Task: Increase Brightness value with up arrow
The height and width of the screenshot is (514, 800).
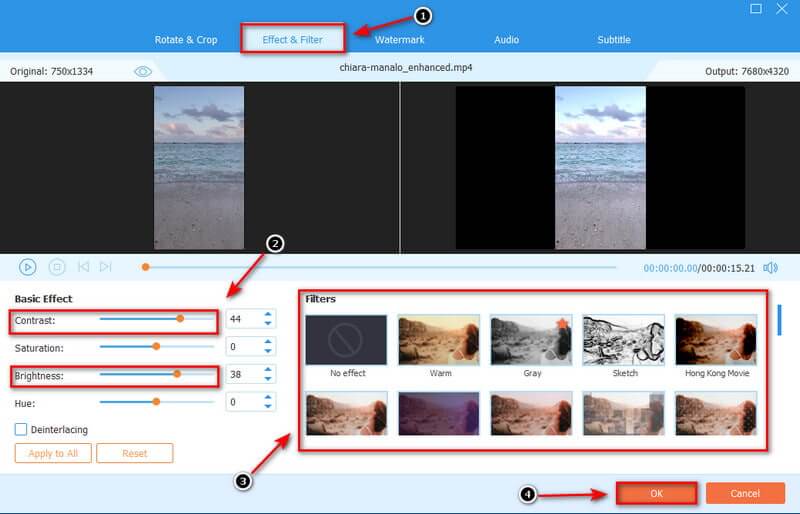Action: click(x=268, y=370)
